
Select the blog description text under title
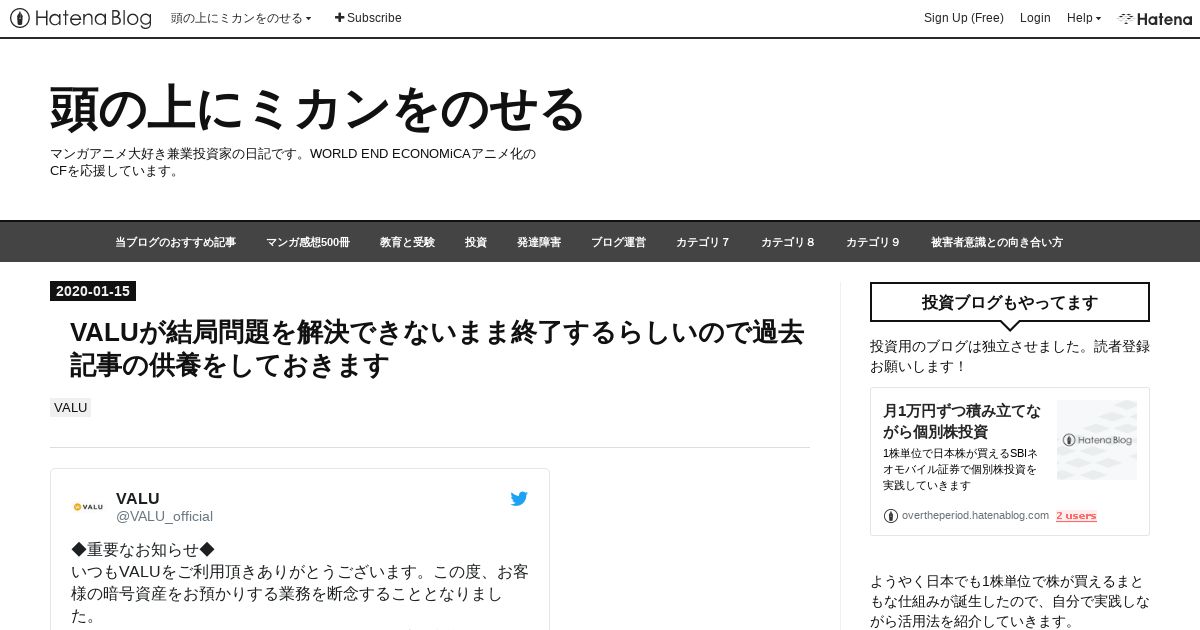click(293, 162)
